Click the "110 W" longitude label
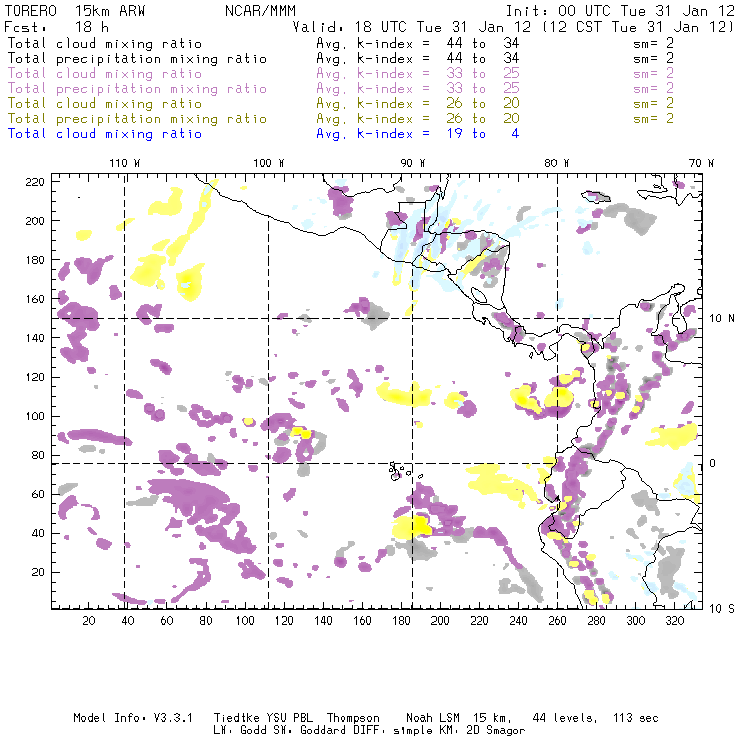Viewport: 740px width, 740px height. (125, 163)
